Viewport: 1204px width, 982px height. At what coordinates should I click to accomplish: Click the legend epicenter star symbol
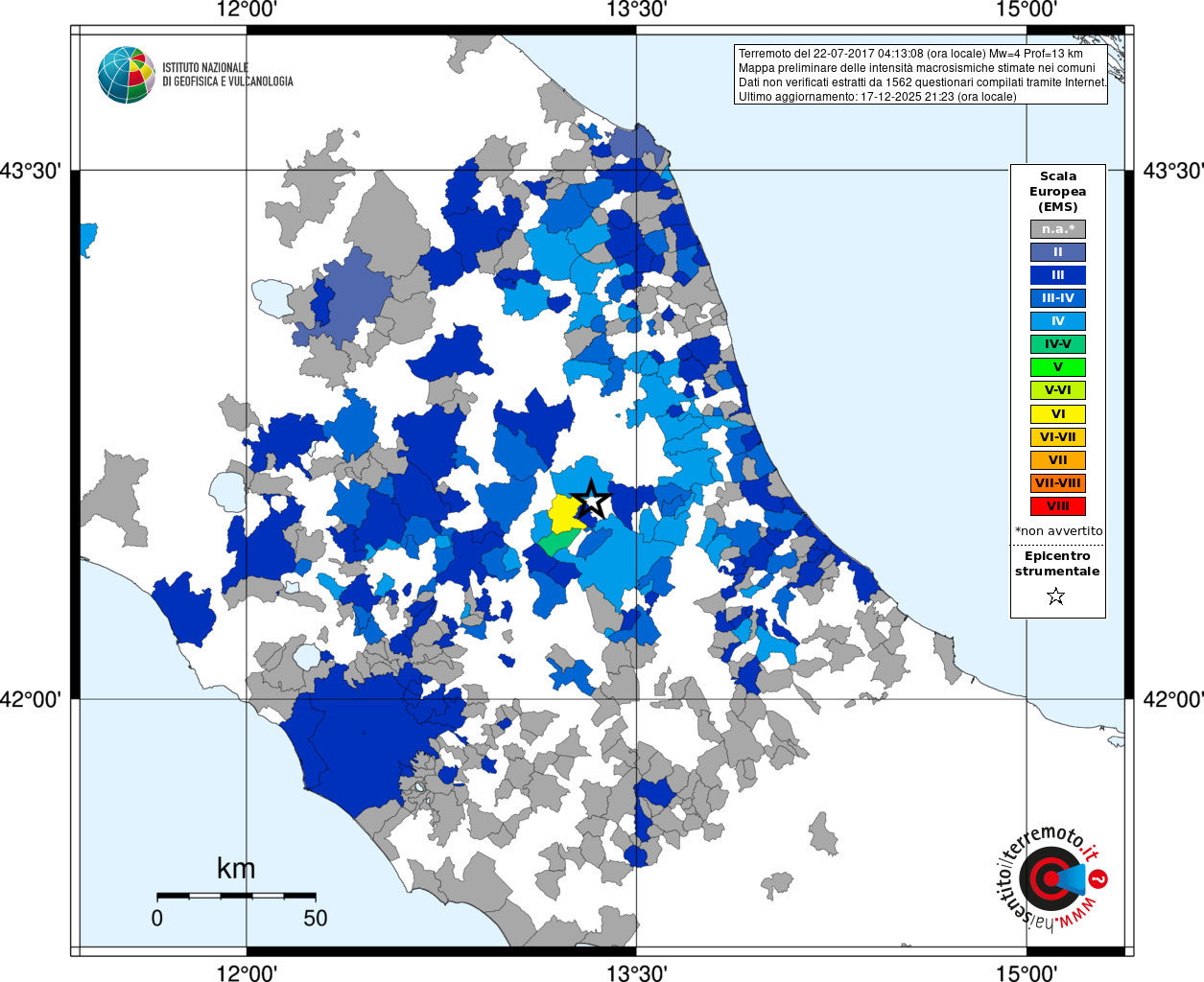(x=1056, y=596)
